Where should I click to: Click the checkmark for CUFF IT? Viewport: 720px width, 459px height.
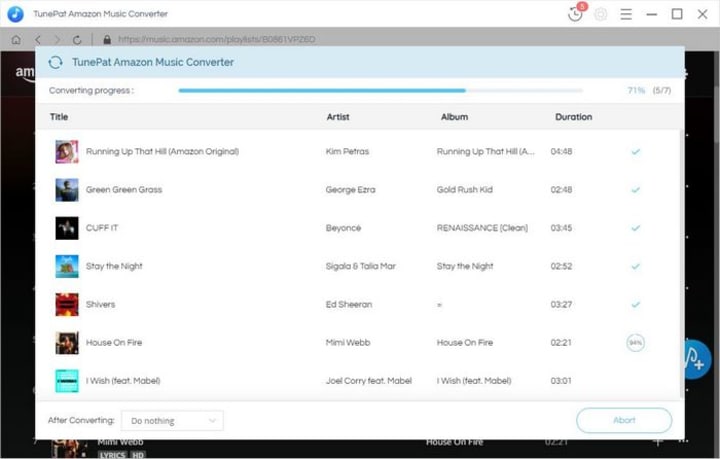click(x=636, y=228)
